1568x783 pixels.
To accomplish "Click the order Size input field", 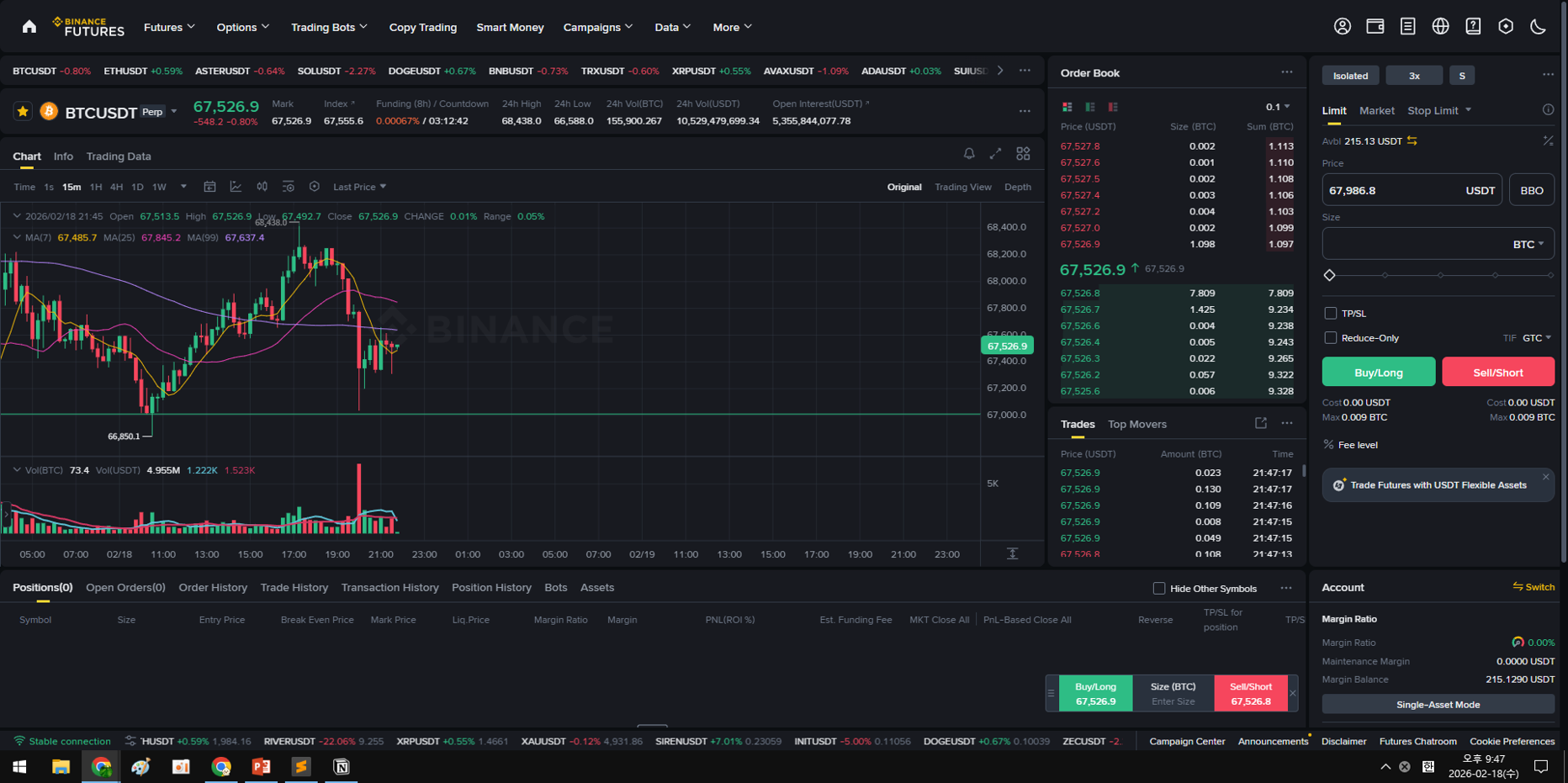I will pos(1438,244).
